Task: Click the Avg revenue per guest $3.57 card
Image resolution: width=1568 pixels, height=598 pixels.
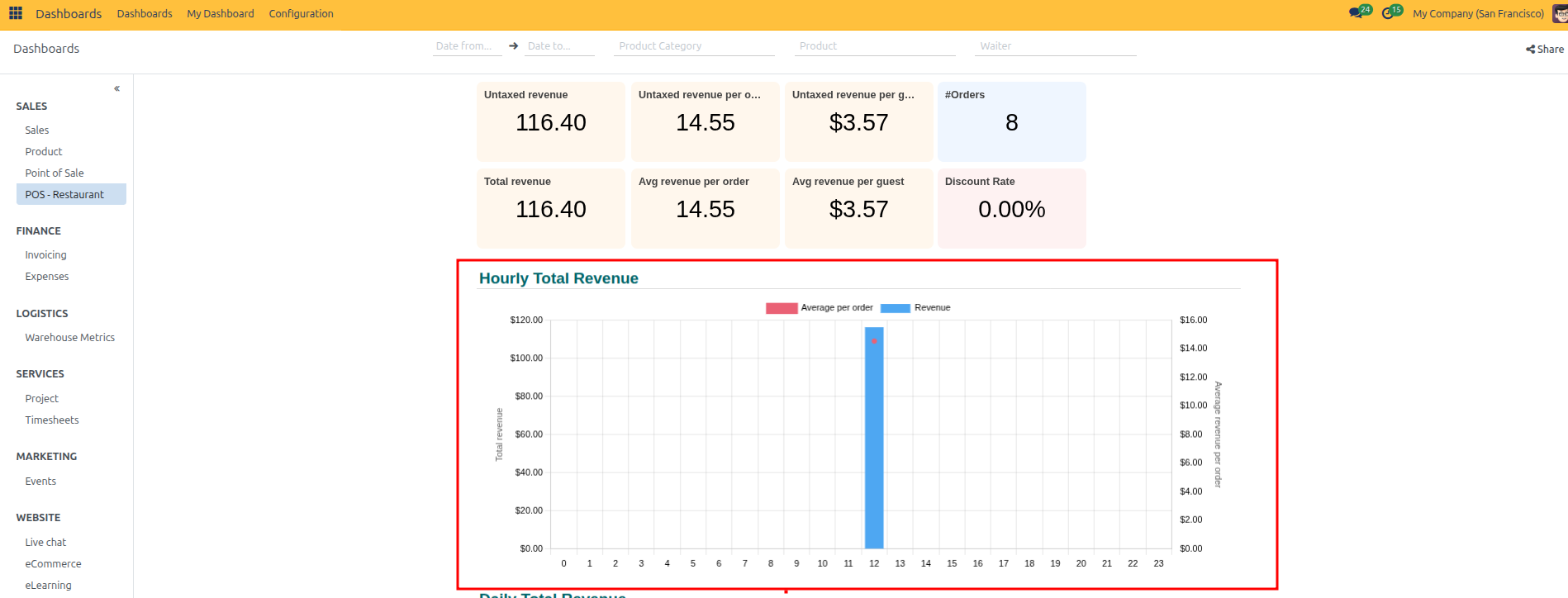Action: point(859,208)
